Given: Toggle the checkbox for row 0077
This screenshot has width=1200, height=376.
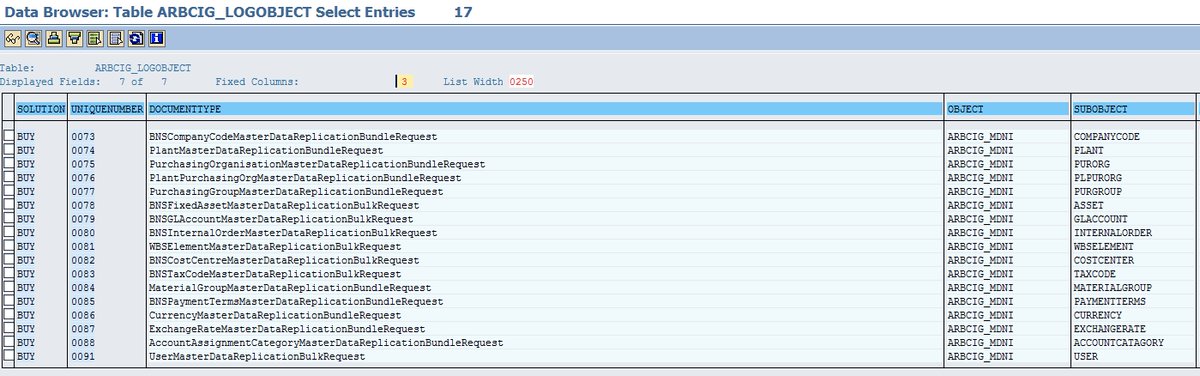Looking at the screenshot, I should [x=9, y=191].
